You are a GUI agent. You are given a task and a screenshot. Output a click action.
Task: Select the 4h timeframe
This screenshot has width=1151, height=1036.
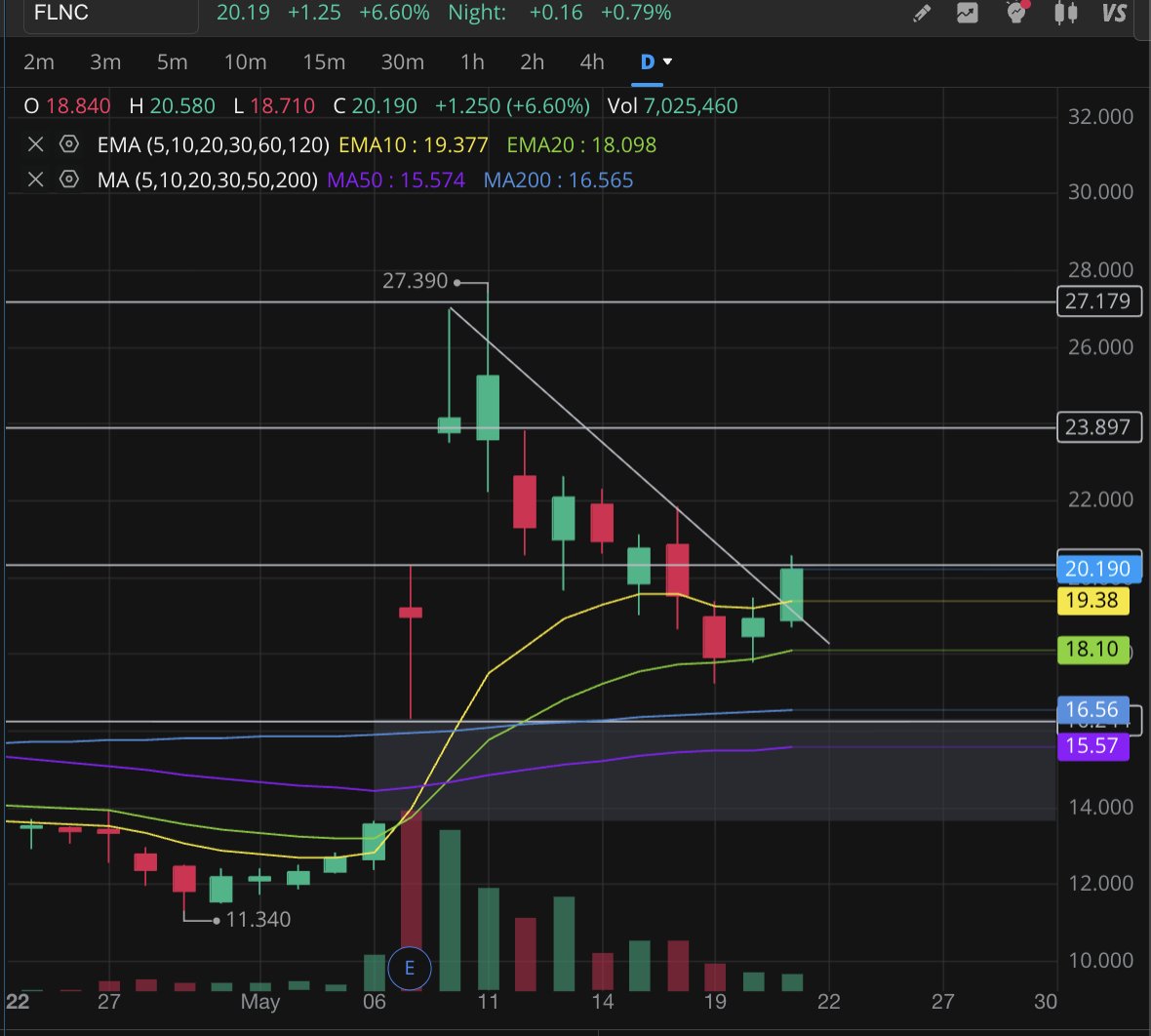(592, 62)
